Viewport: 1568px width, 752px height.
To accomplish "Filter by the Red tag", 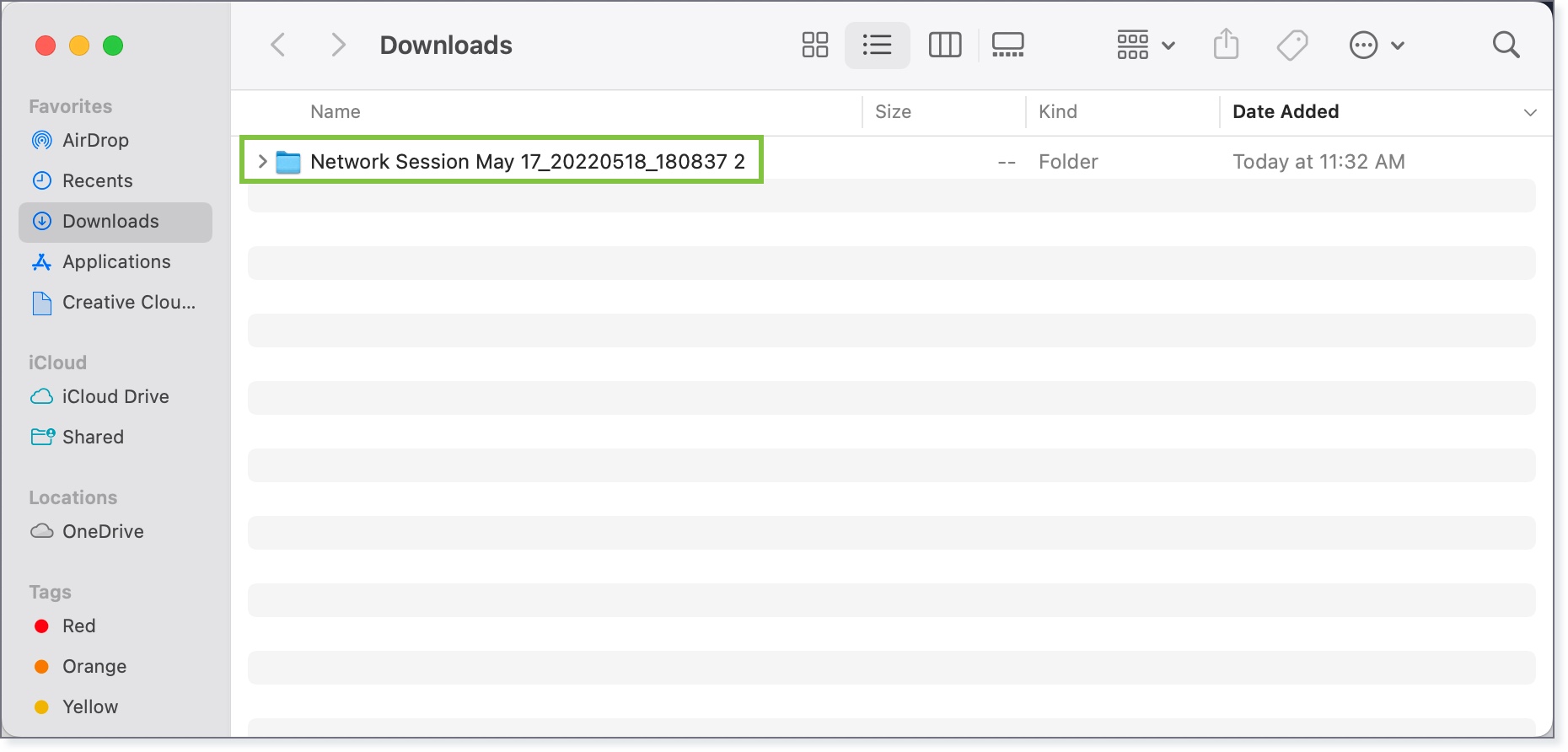I will tap(78, 626).
